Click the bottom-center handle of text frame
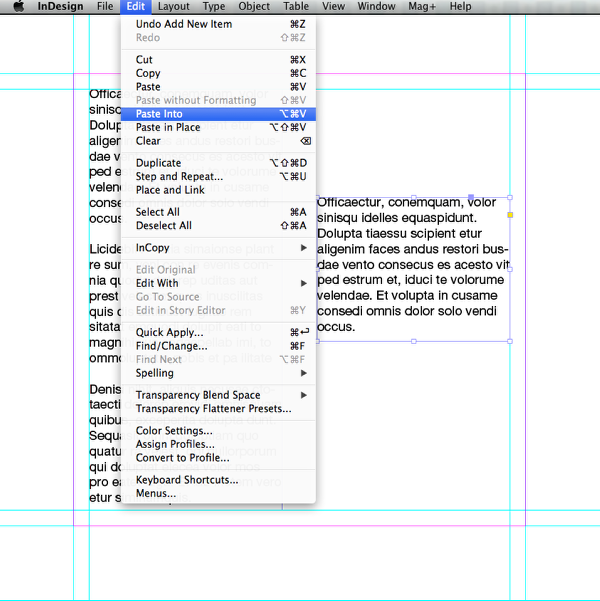The height and width of the screenshot is (601, 600). pyautogui.click(x=414, y=341)
